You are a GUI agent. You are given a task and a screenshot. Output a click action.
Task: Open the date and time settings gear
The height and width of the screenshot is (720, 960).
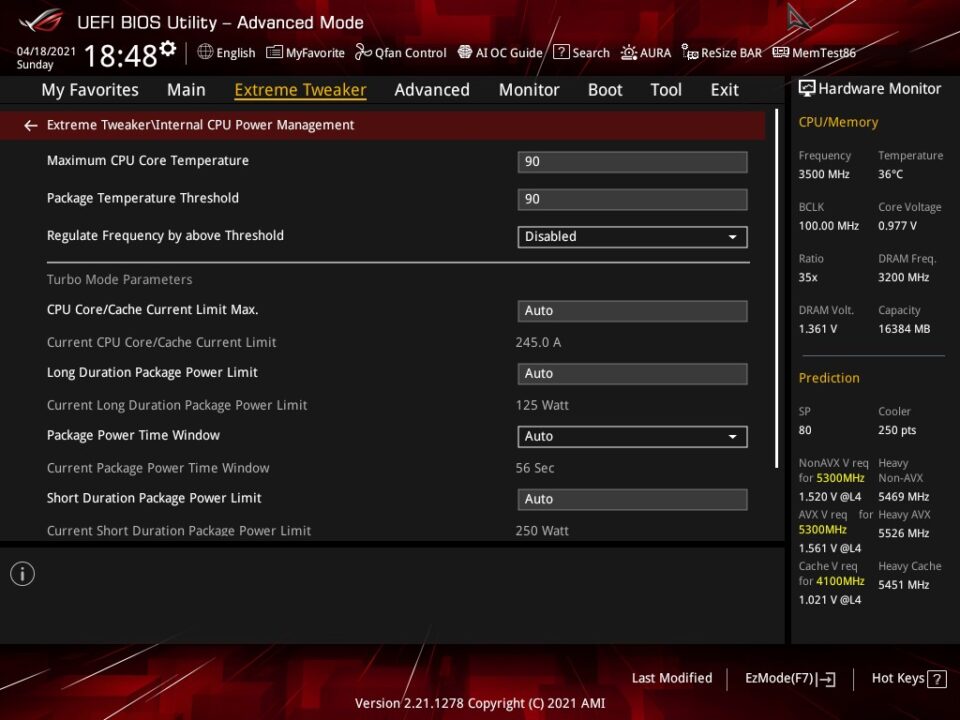[x=168, y=50]
